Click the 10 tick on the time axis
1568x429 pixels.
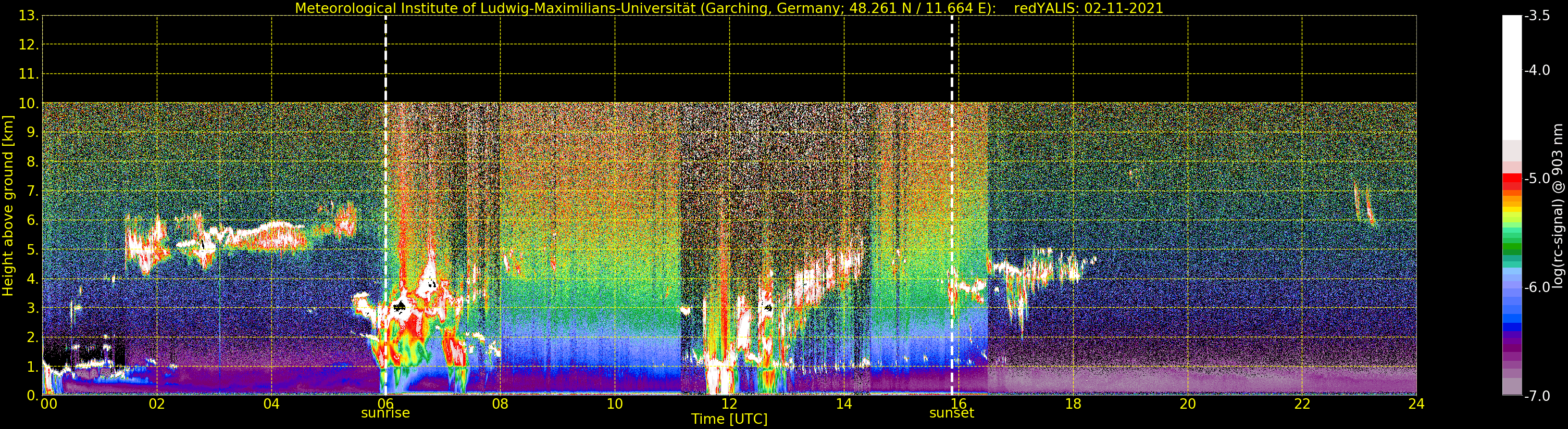pyautogui.click(x=615, y=404)
